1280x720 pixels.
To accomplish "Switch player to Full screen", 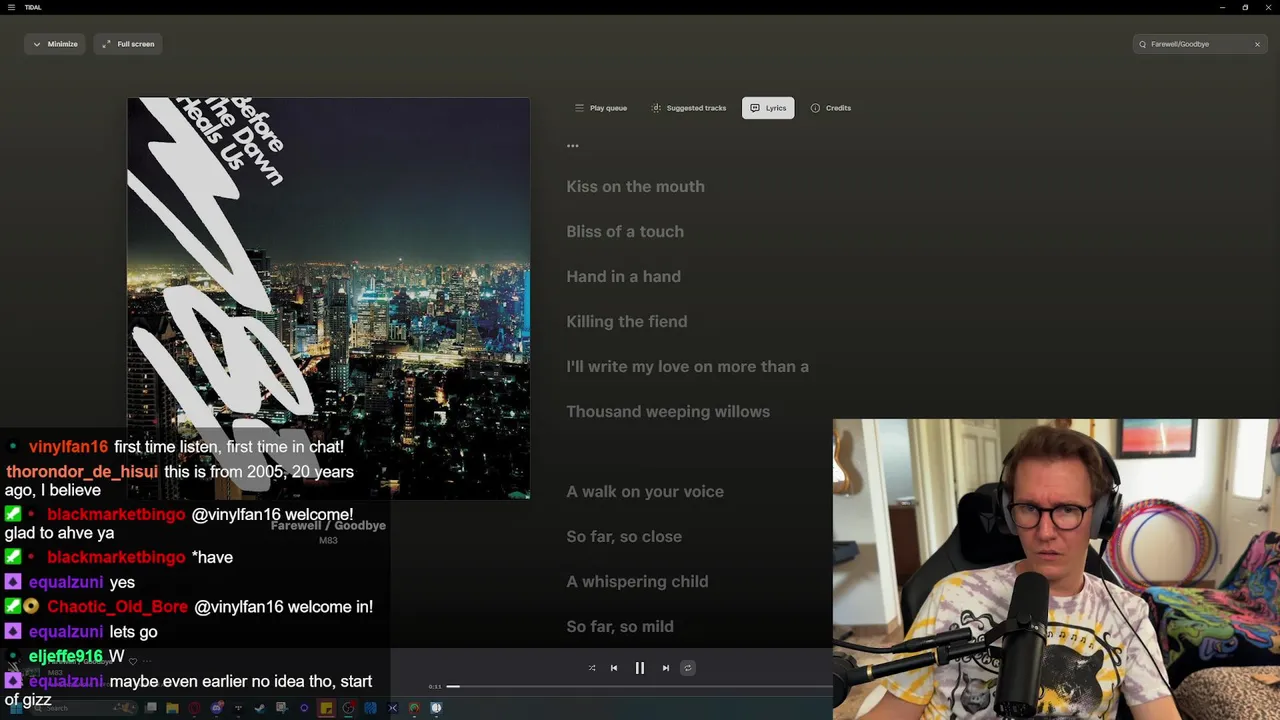I will [128, 44].
